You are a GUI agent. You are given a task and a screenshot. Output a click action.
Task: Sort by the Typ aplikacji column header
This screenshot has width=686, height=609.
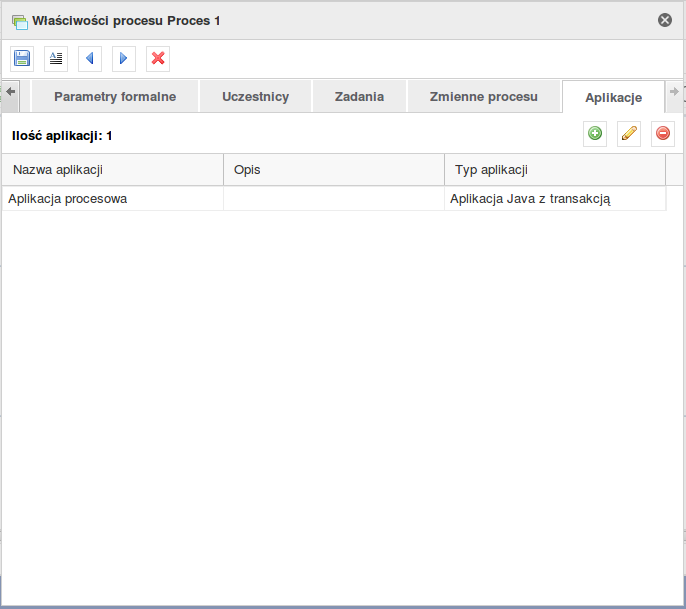(554, 170)
